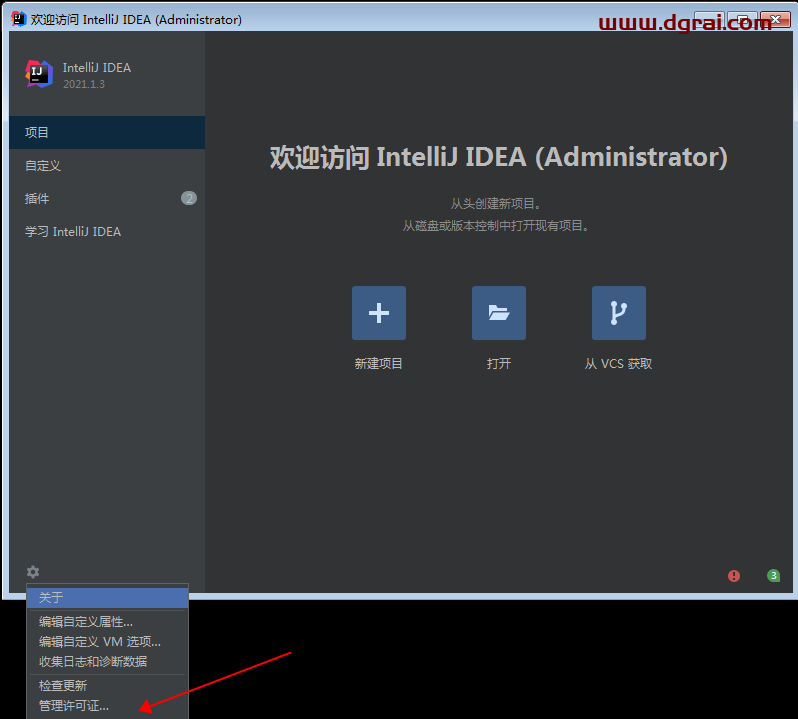The height and width of the screenshot is (719, 798).
Task: Choose 关于 from the gear menu
Action: (108, 597)
